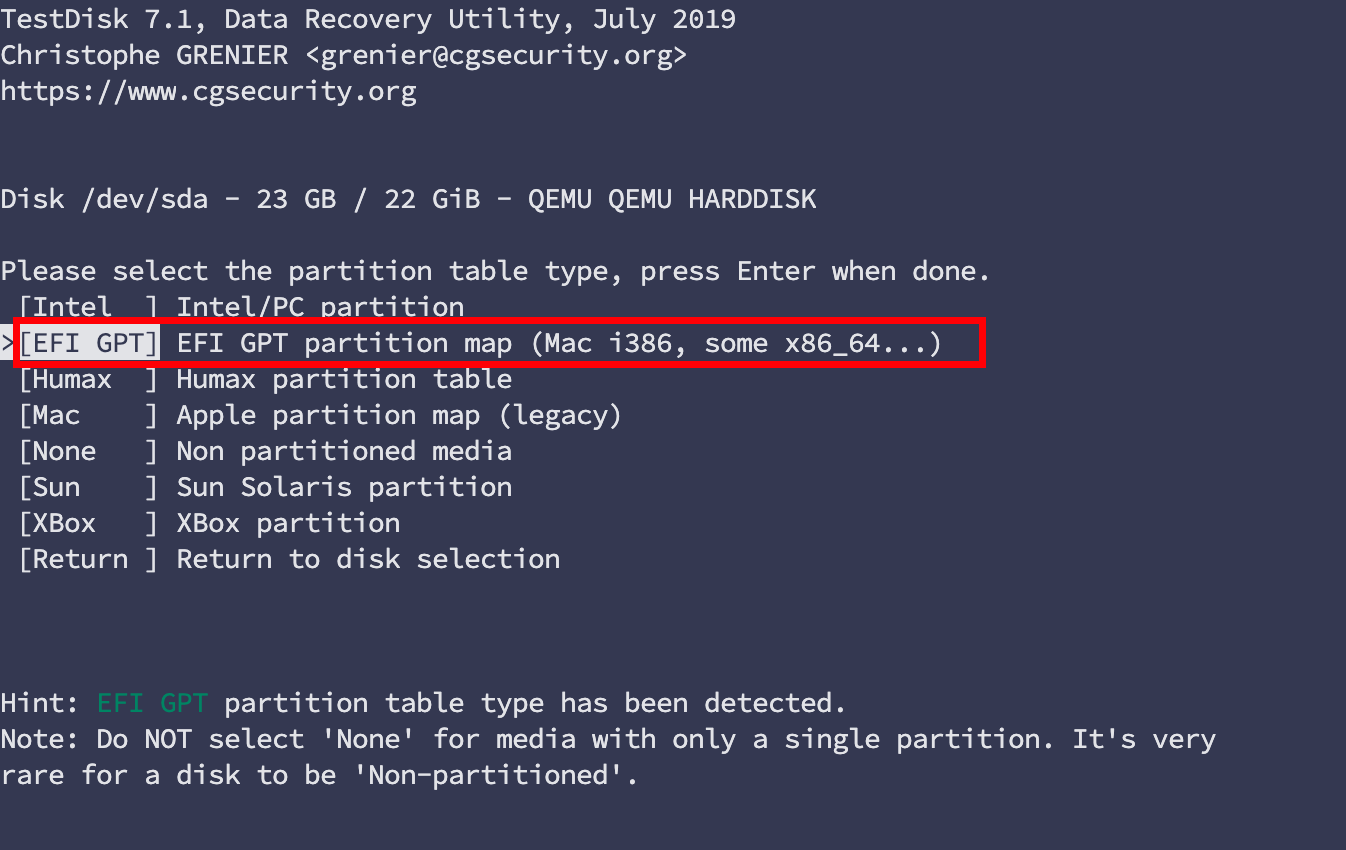Click [Return] to go back
Image resolution: width=1346 pixels, height=850 pixels.
coord(88,559)
